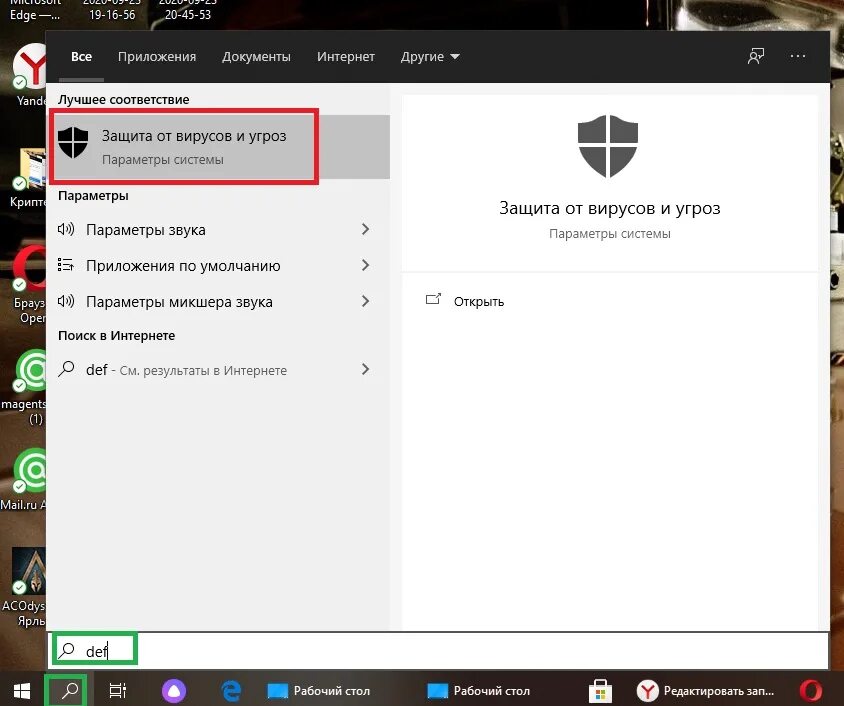Expand Параметры звука chevron arrow

pos(365,229)
